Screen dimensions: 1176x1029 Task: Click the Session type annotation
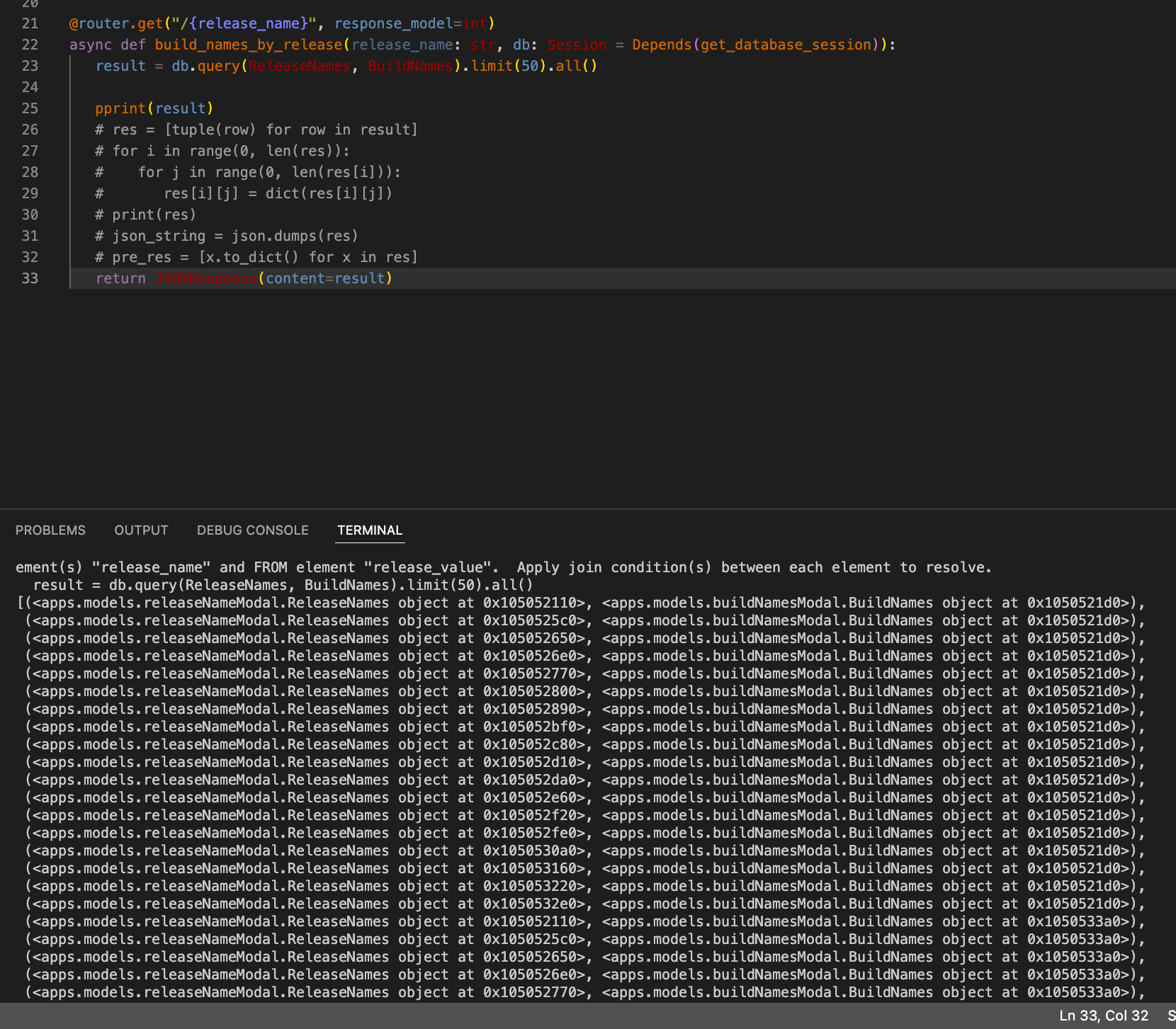(x=577, y=45)
